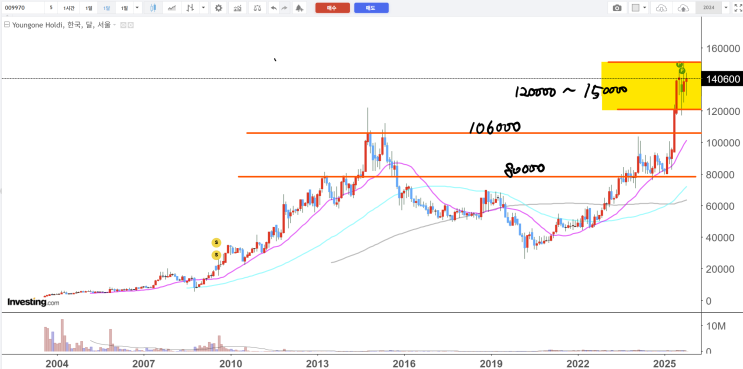
Task: Select the 5 minute interval button
Action: point(51,8)
